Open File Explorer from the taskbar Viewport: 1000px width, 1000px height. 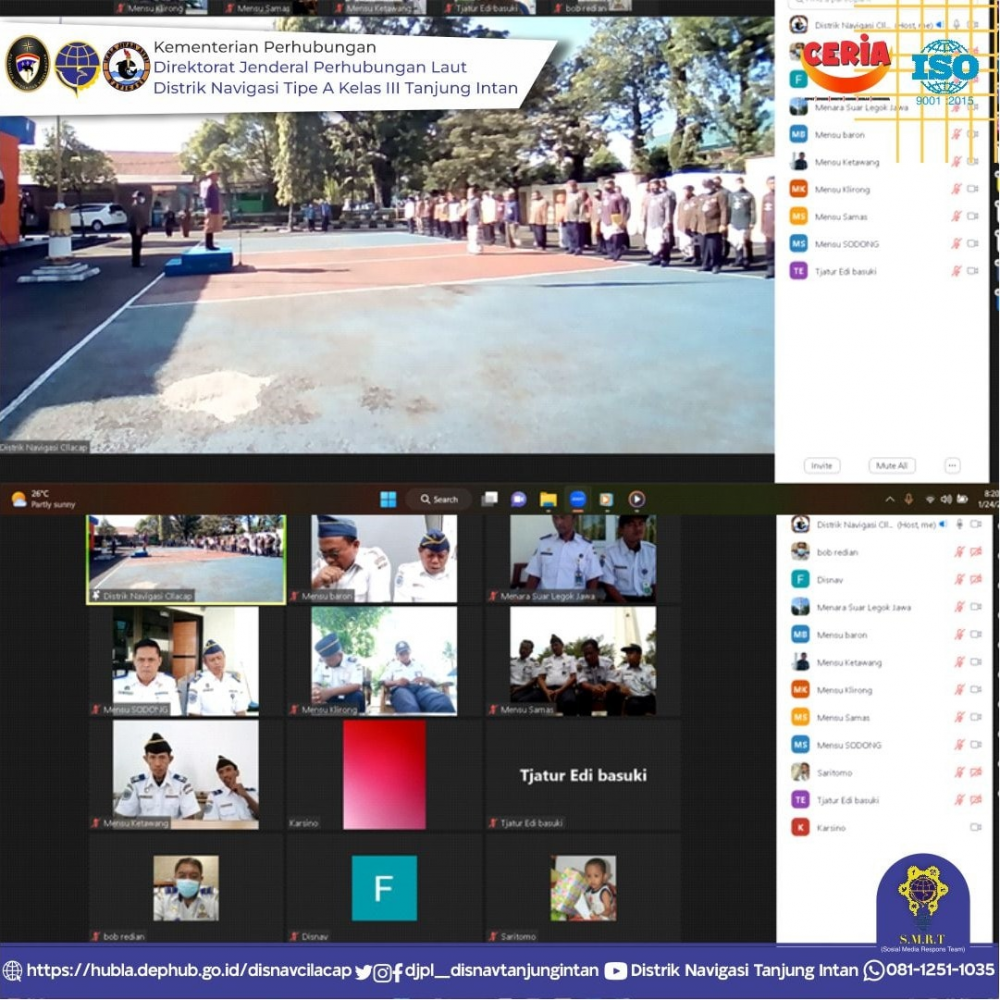(x=548, y=499)
